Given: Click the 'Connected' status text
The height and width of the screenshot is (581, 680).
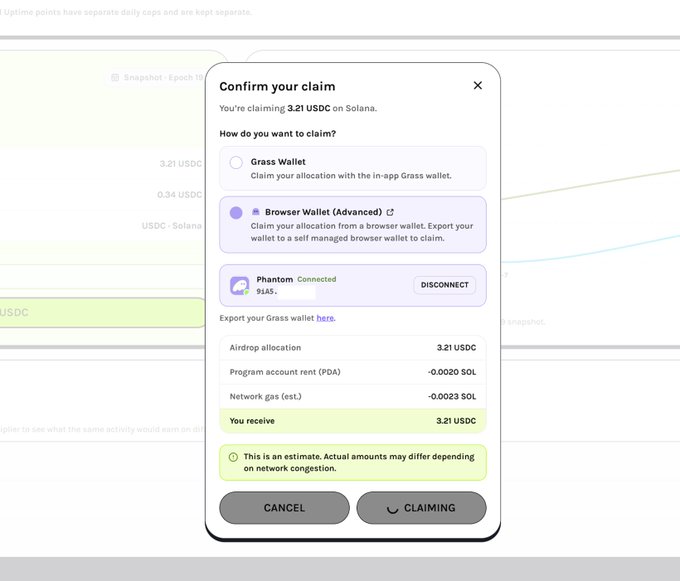Looking at the screenshot, I should (x=317, y=279).
